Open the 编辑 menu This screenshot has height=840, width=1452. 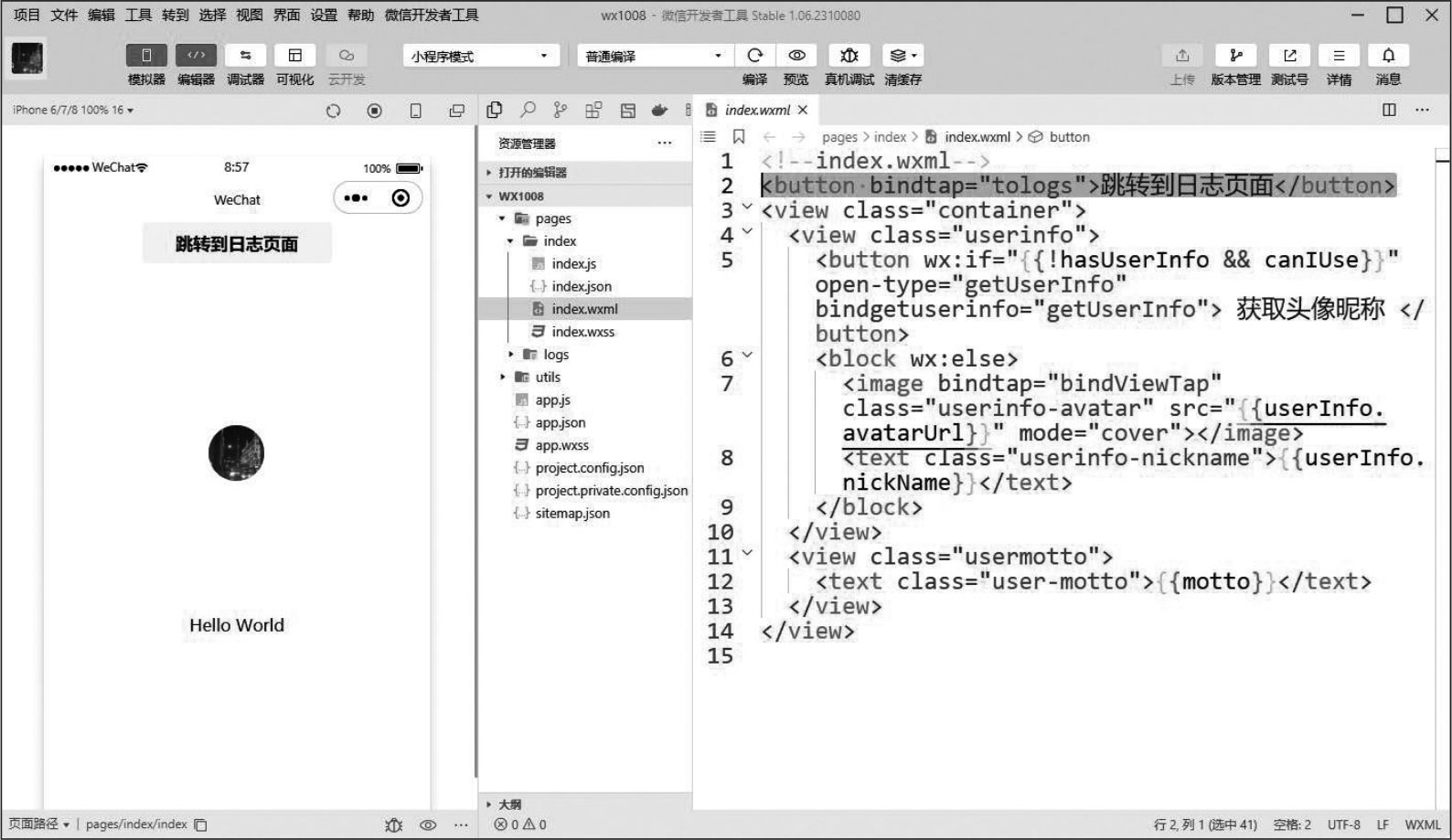point(101,15)
